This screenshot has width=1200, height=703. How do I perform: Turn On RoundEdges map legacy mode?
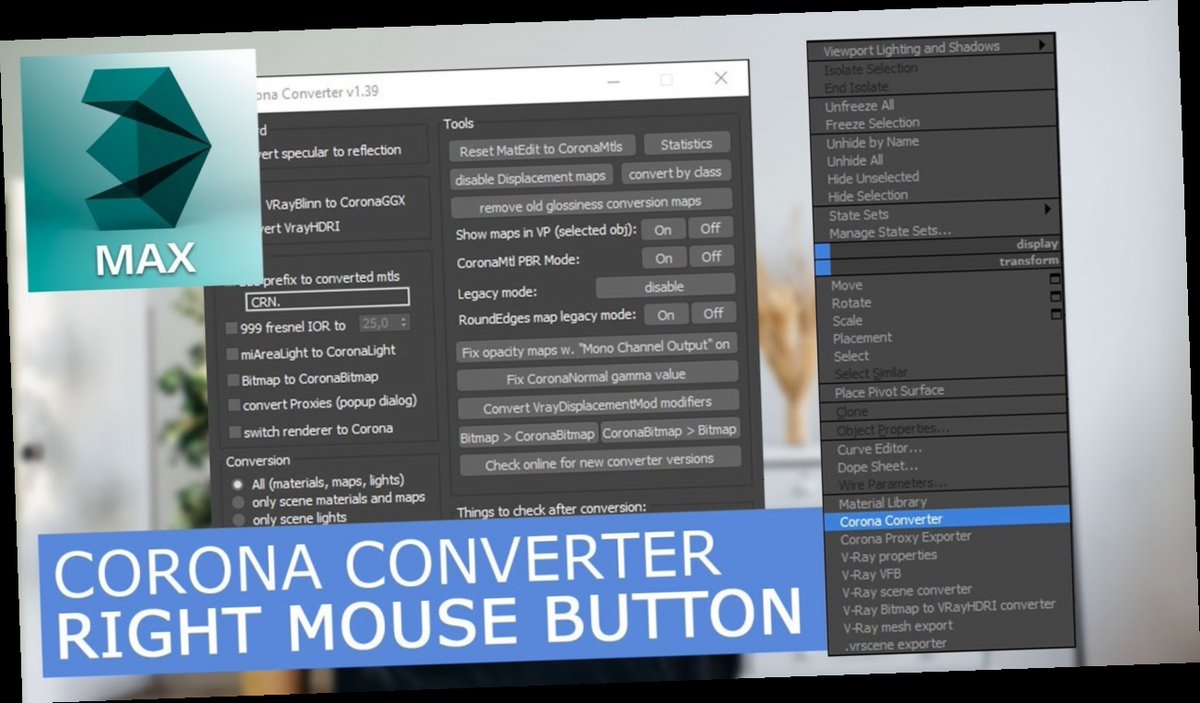pos(665,314)
